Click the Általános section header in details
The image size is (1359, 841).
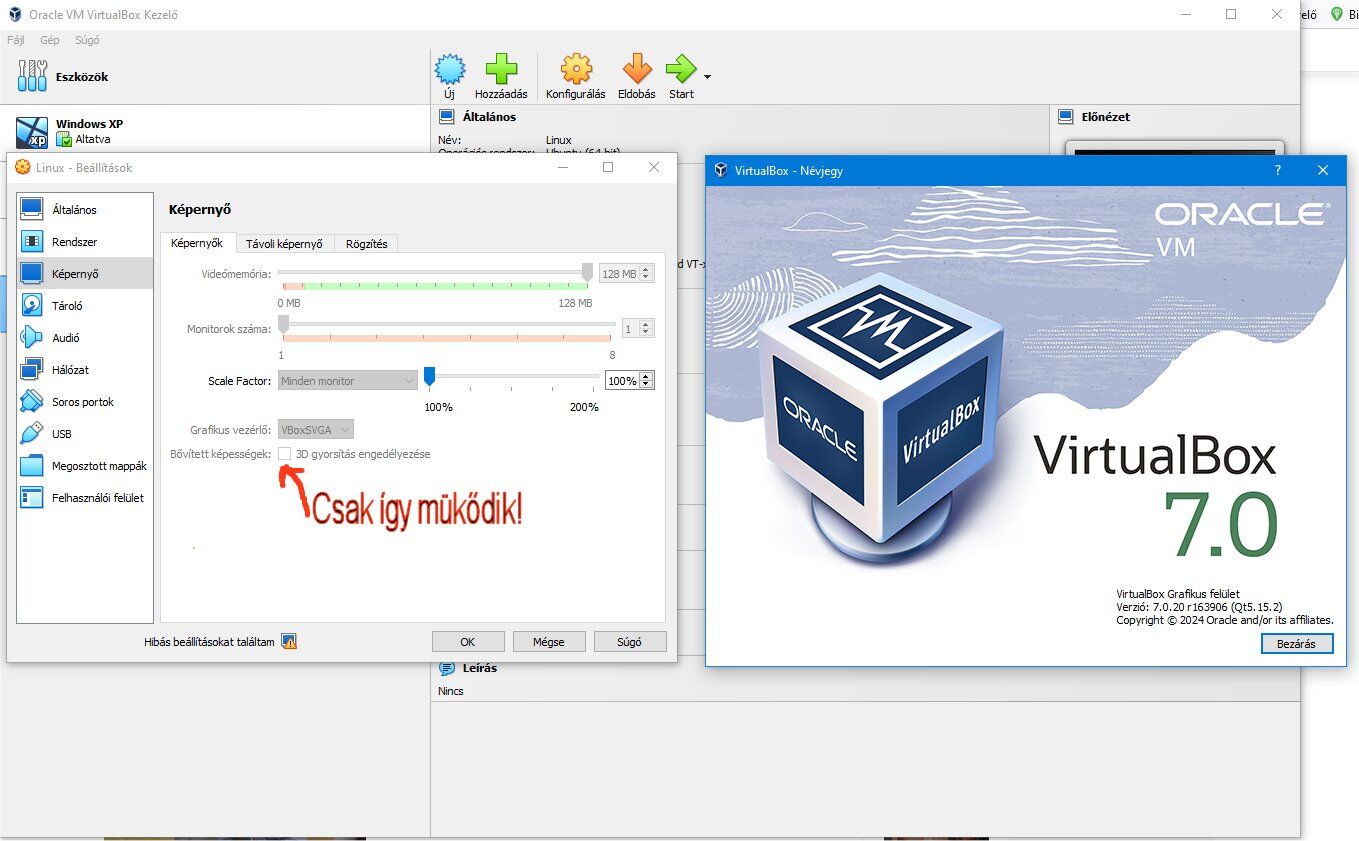coord(490,117)
